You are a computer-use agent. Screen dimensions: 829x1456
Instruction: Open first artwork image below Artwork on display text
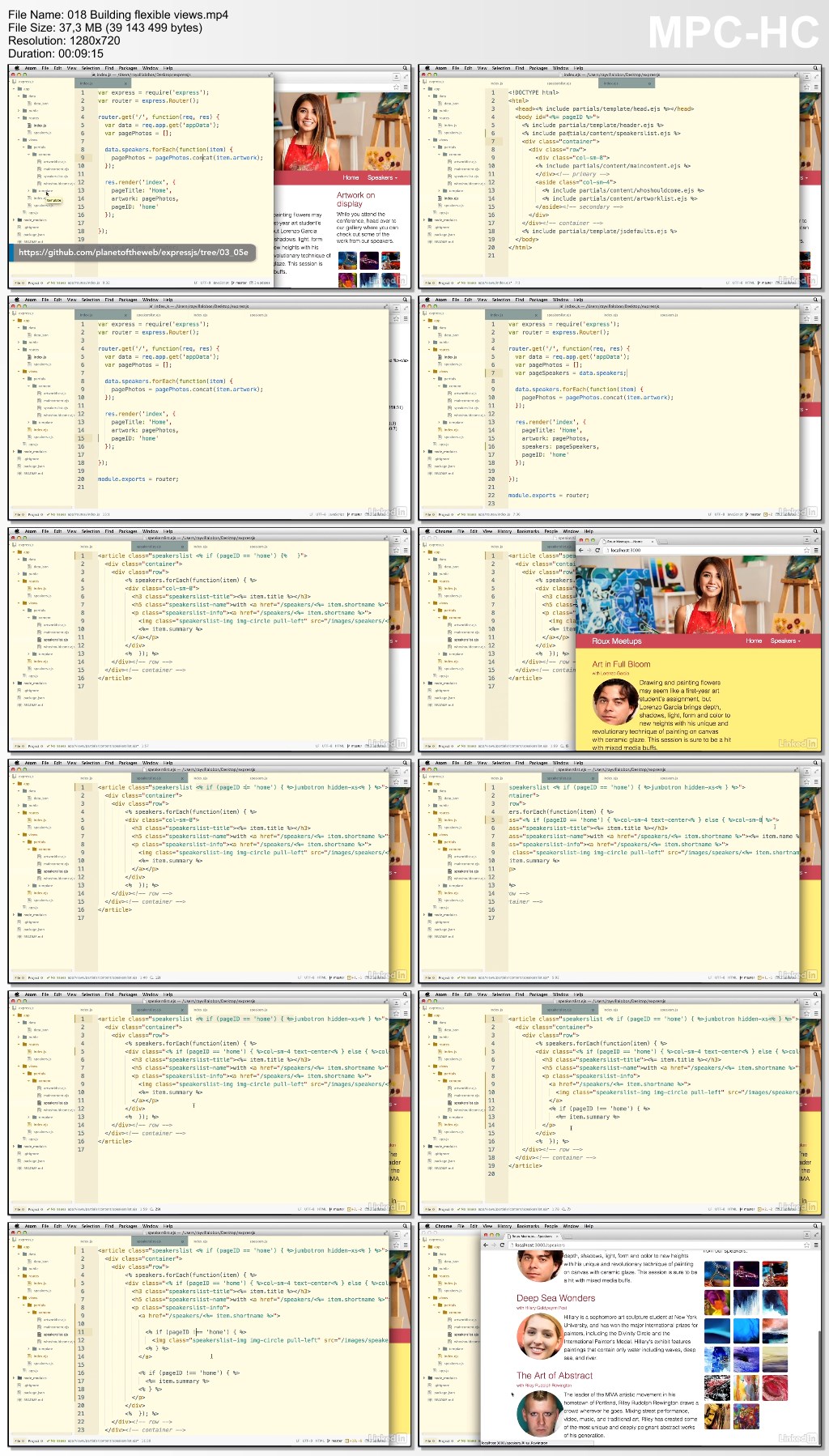pos(347,261)
